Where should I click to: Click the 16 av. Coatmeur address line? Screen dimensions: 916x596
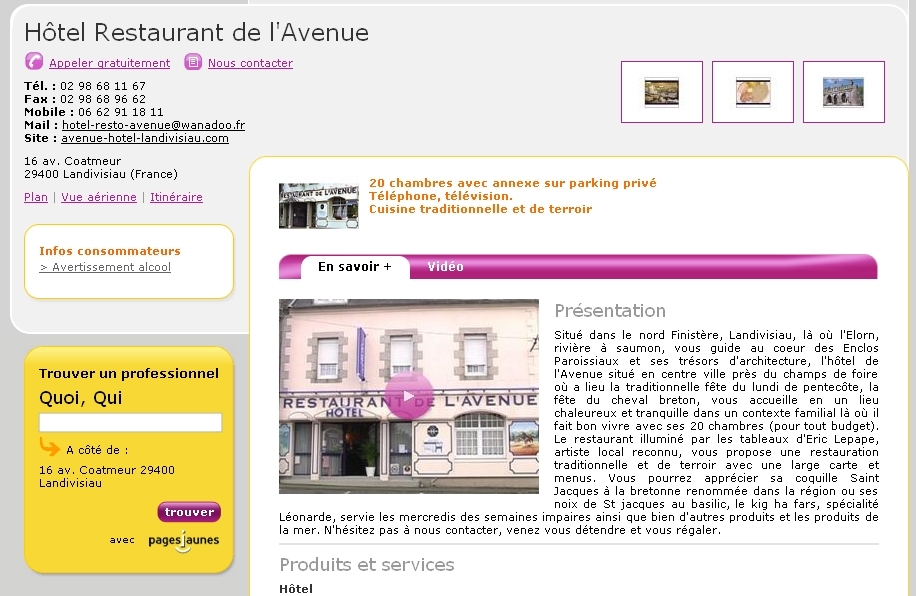click(x=72, y=161)
